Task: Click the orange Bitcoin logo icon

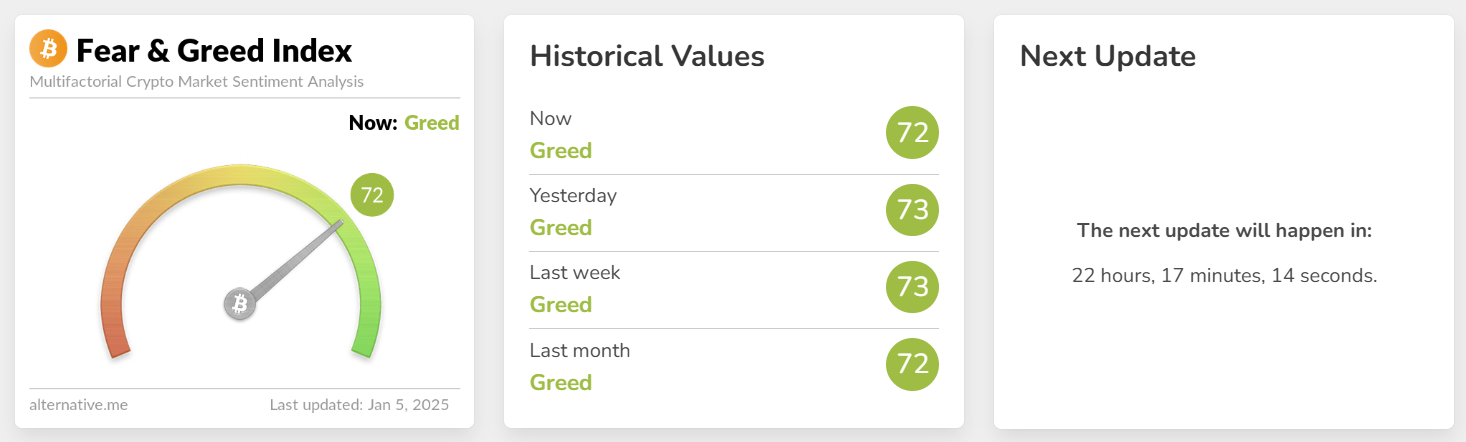Action: point(48,48)
